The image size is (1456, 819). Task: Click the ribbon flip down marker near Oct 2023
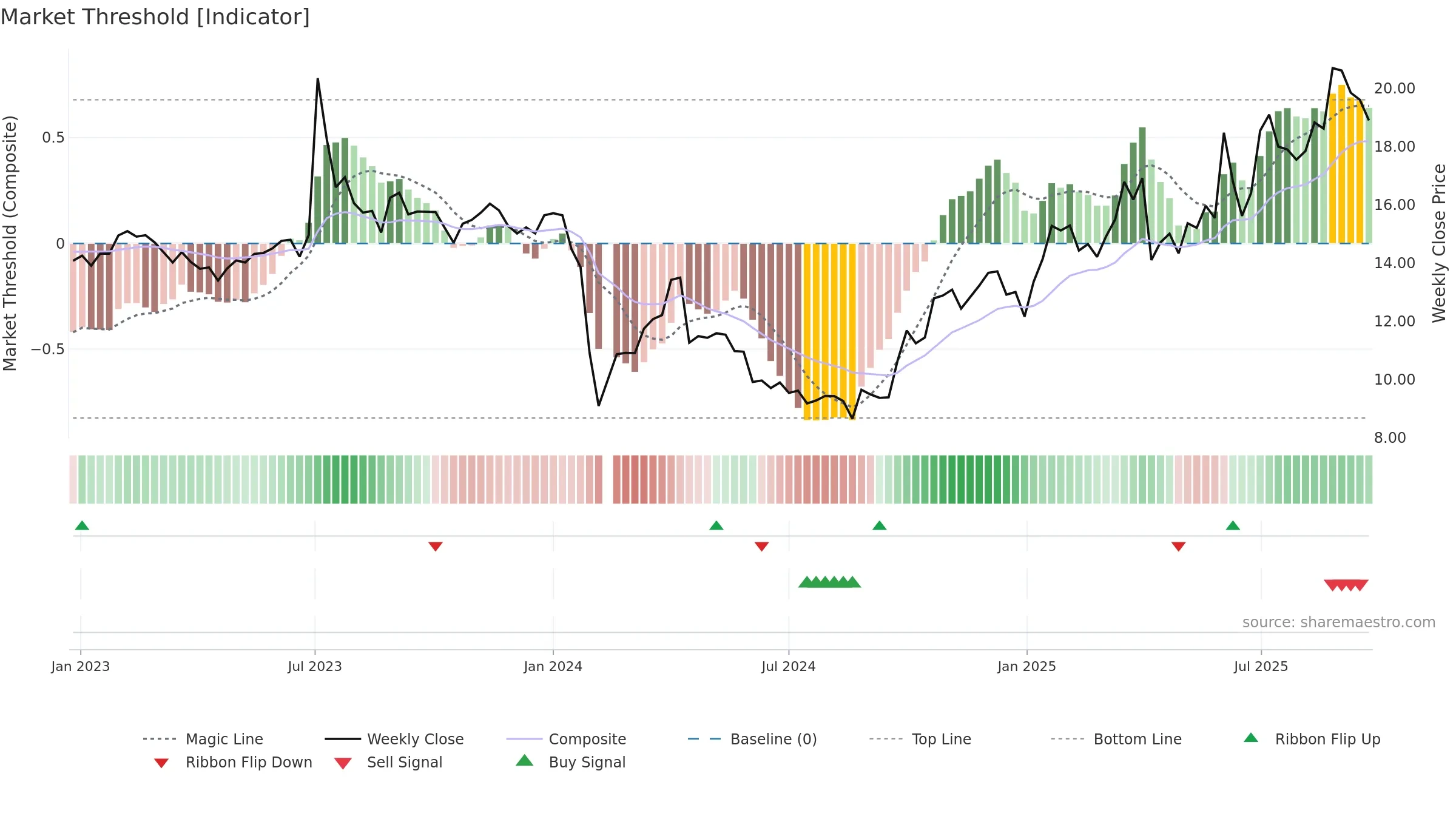(x=436, y=547)
